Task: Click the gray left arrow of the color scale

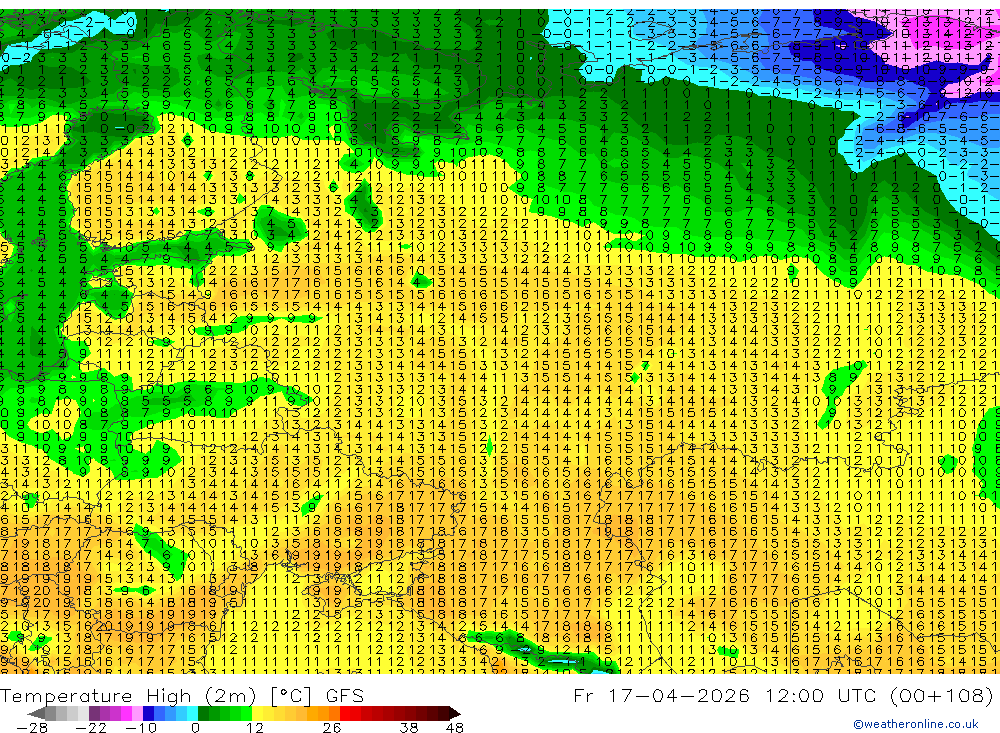Action: pyautogui.click(x=36, y=713)
